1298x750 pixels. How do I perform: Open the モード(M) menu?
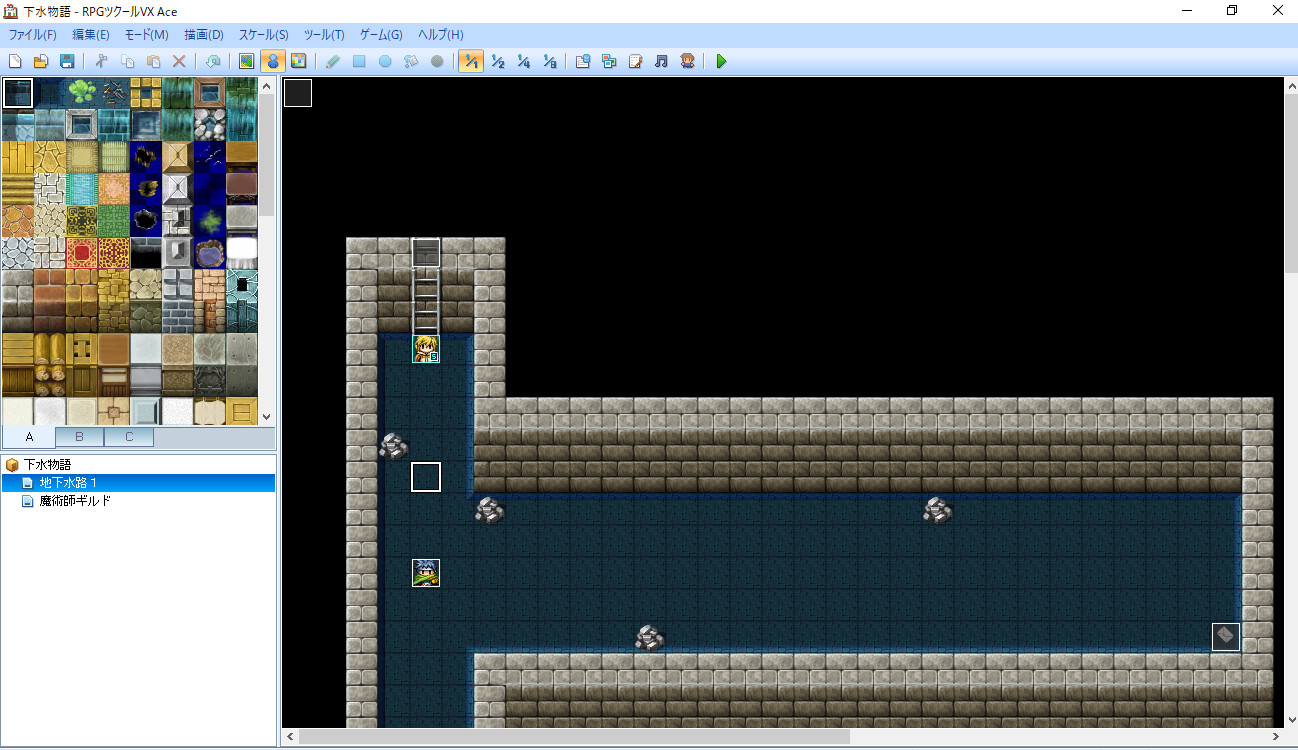[x=147, y=35]
